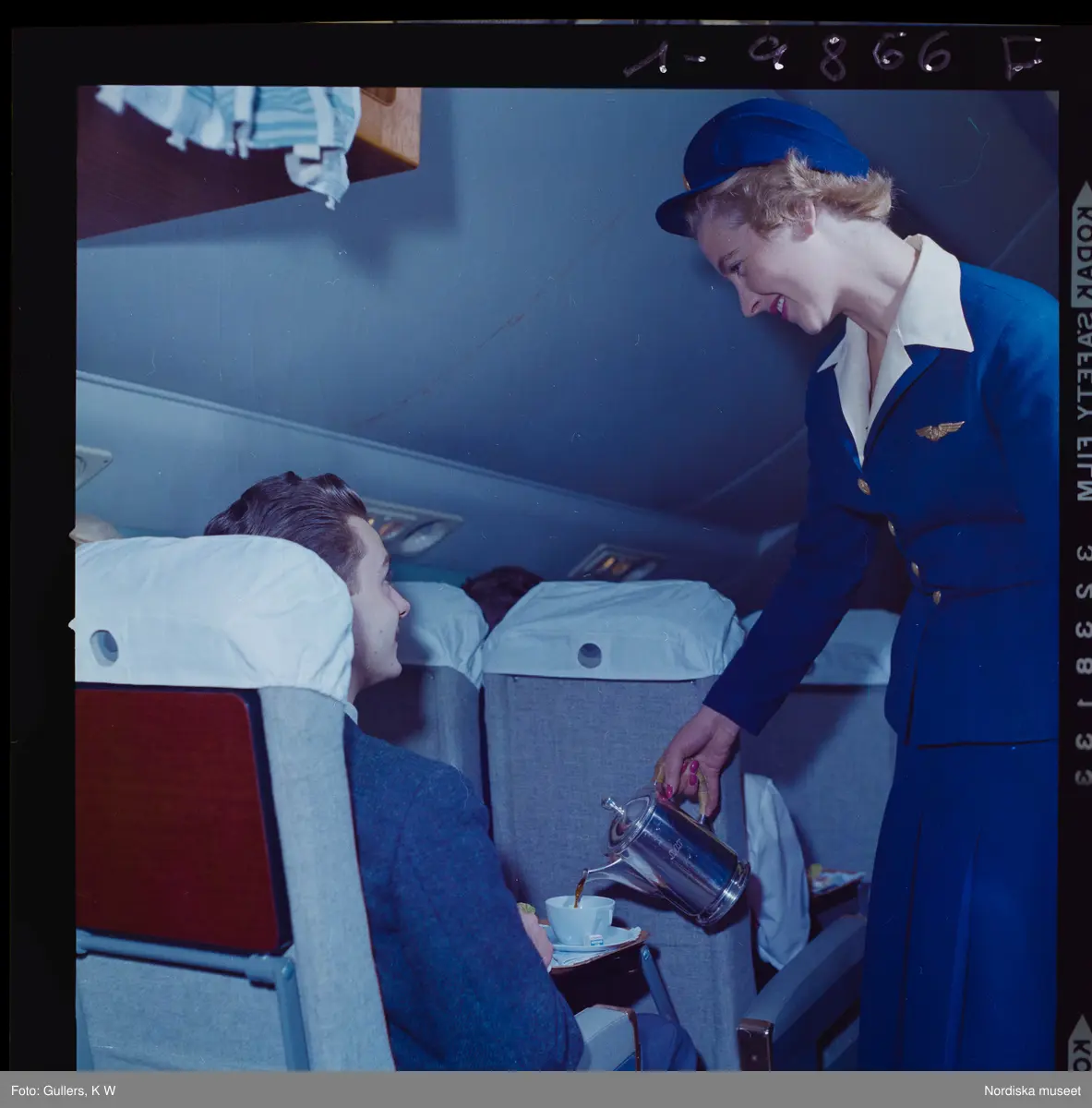
Task: Click the handwritten number 1-9866 F
Action: tap(831, 54)
